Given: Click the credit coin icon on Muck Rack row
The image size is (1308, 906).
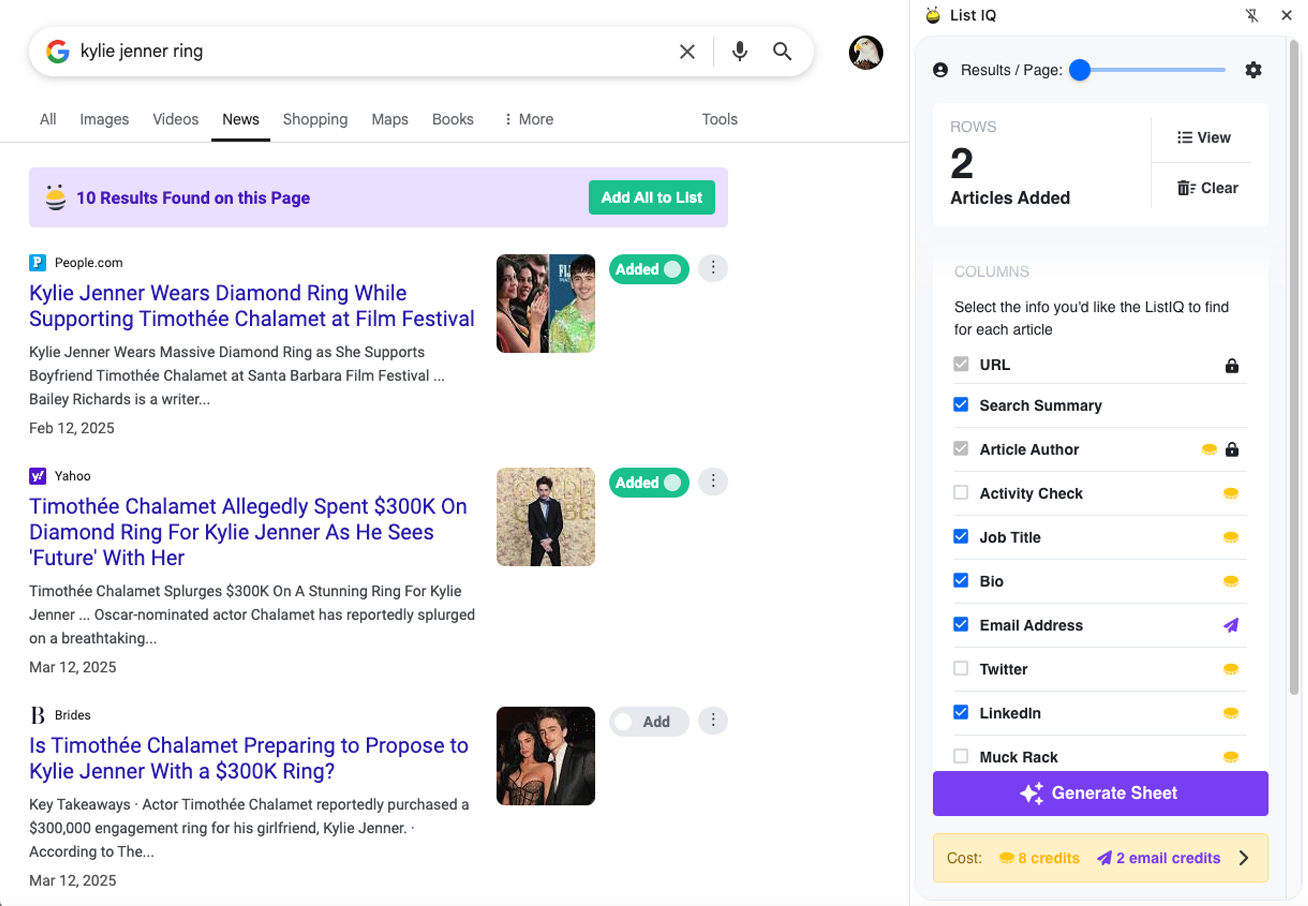Looking at the screenshot, I should click(x=1232, y=758).
